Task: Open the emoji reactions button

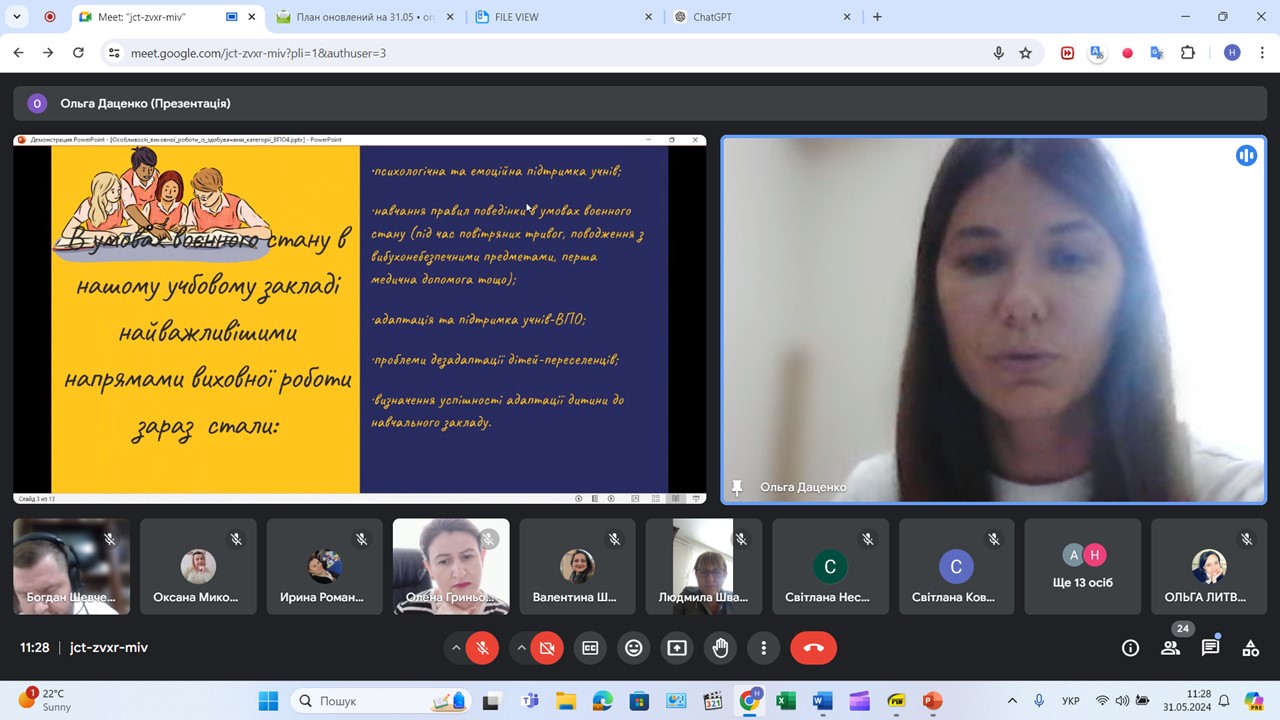Action: tap(633, 648)
